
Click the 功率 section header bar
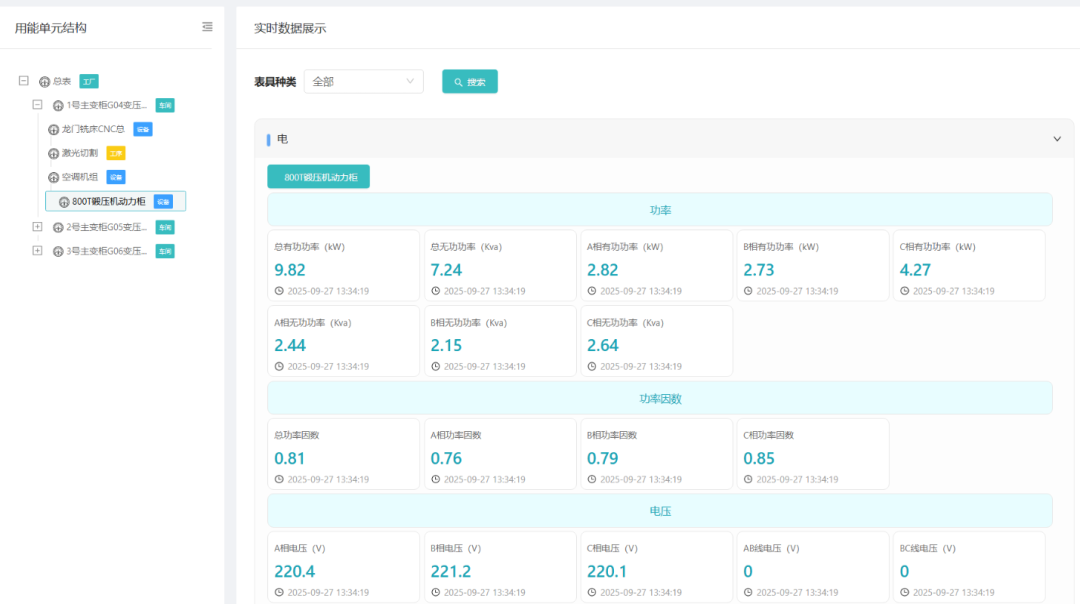tap(659, 210)
